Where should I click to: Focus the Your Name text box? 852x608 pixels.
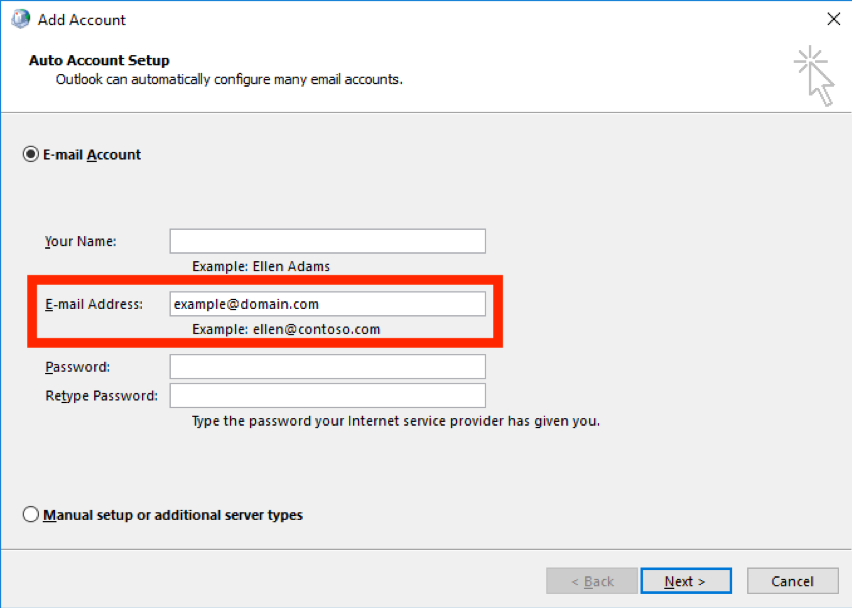[x=328, y=241]
